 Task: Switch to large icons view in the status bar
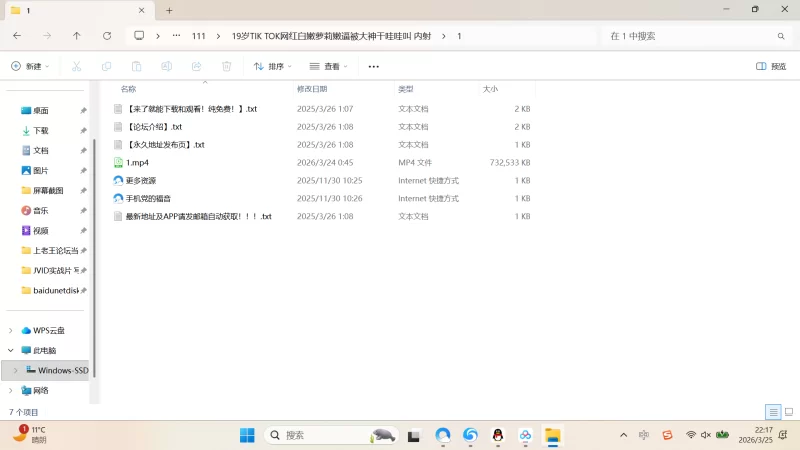coord(788,412)
